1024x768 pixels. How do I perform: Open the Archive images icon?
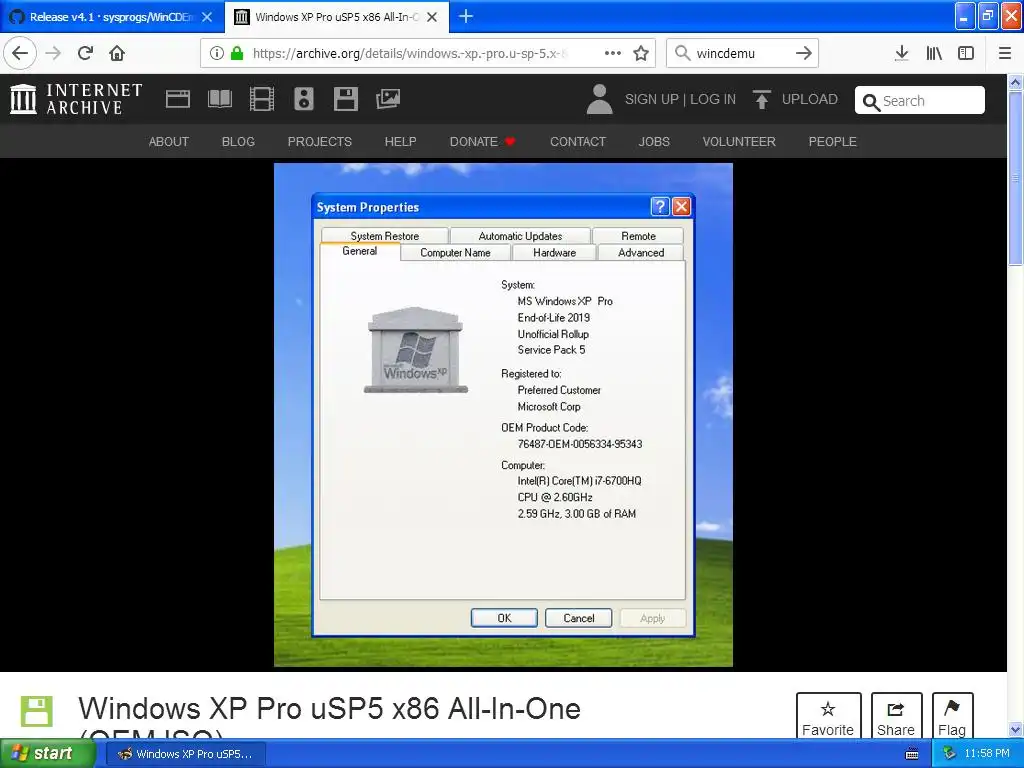388,99
